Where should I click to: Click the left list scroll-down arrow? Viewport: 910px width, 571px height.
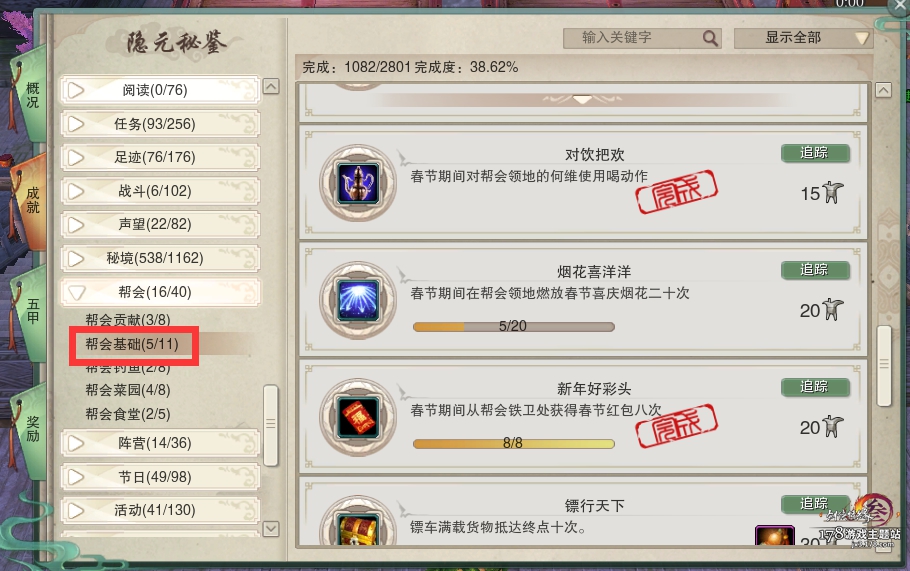(x=271, y=529)
